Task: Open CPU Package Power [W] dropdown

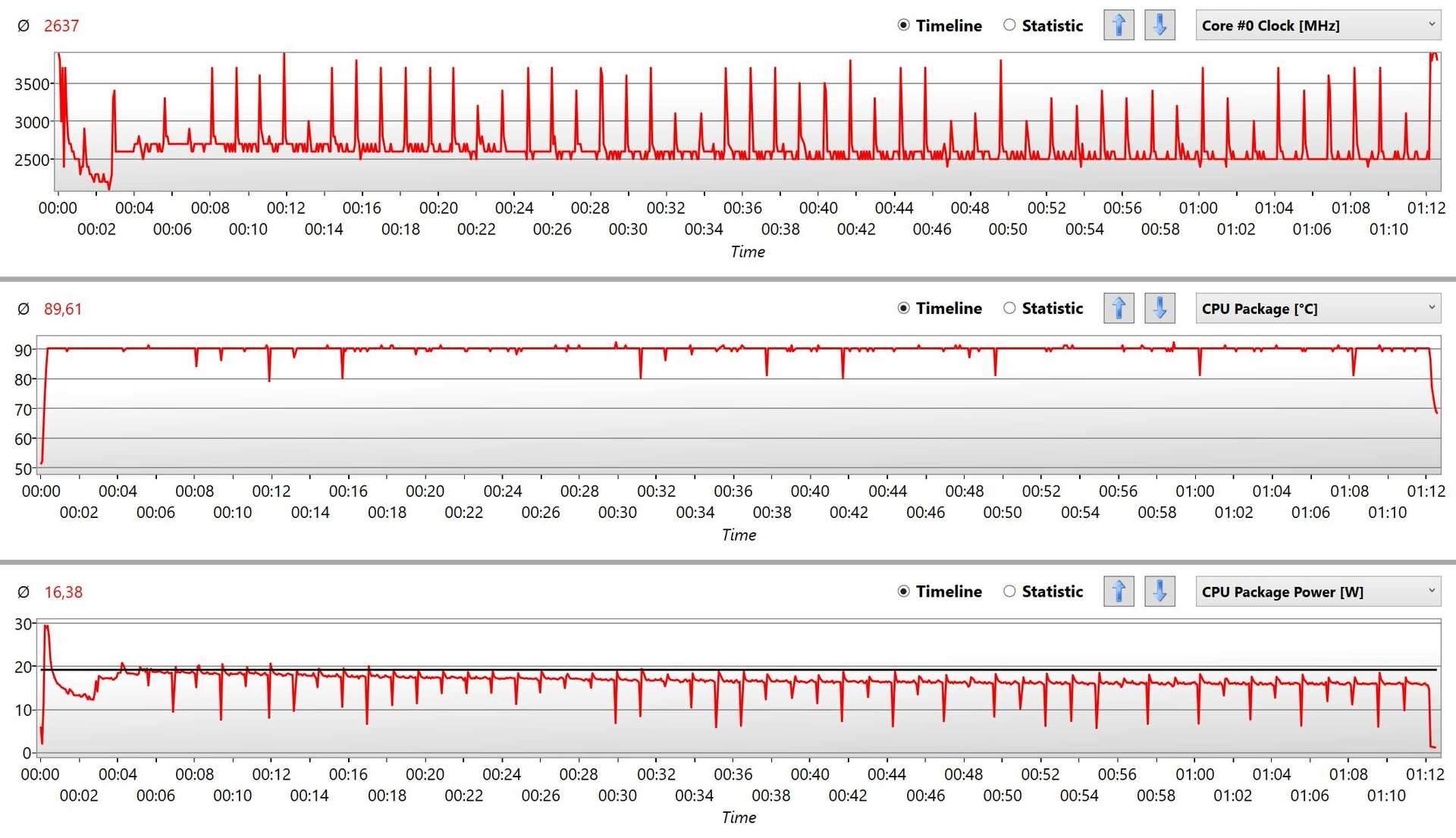Action: [1318, 591]
